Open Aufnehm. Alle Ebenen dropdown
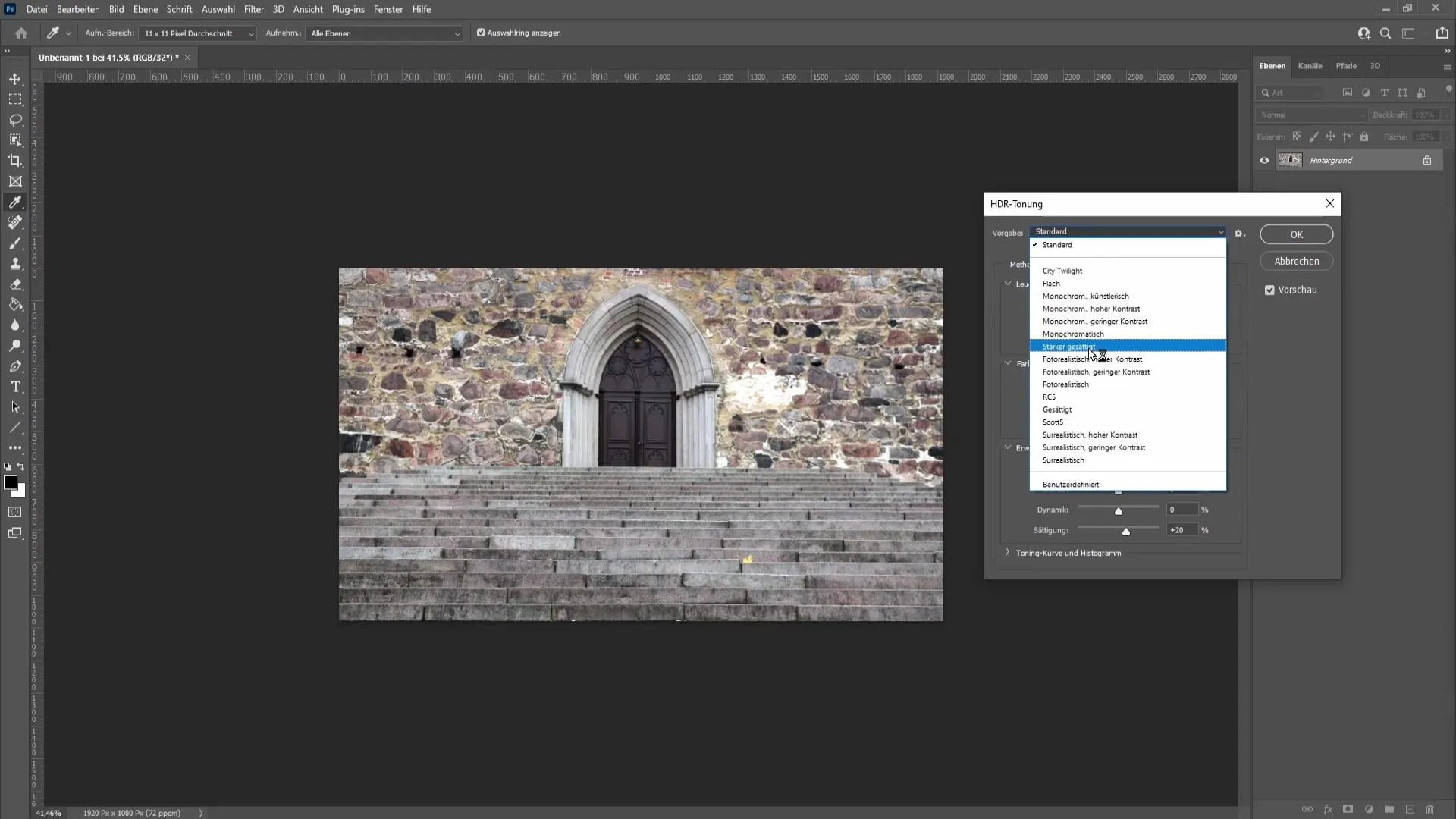This screenshot has height=819, width=1456. coord(384,33)
